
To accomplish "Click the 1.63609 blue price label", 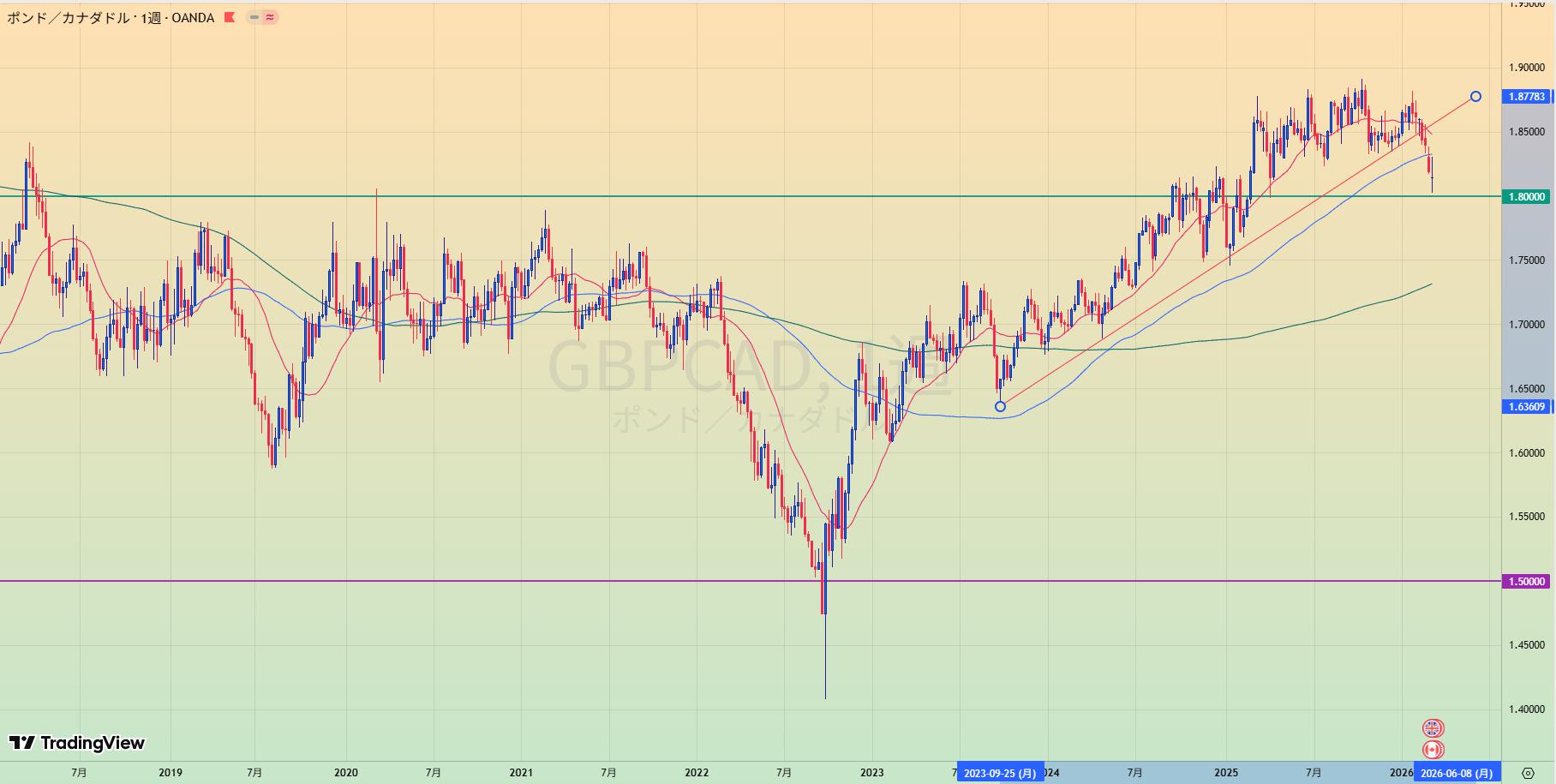I will pyautogui.click(x=1527, y=407).
